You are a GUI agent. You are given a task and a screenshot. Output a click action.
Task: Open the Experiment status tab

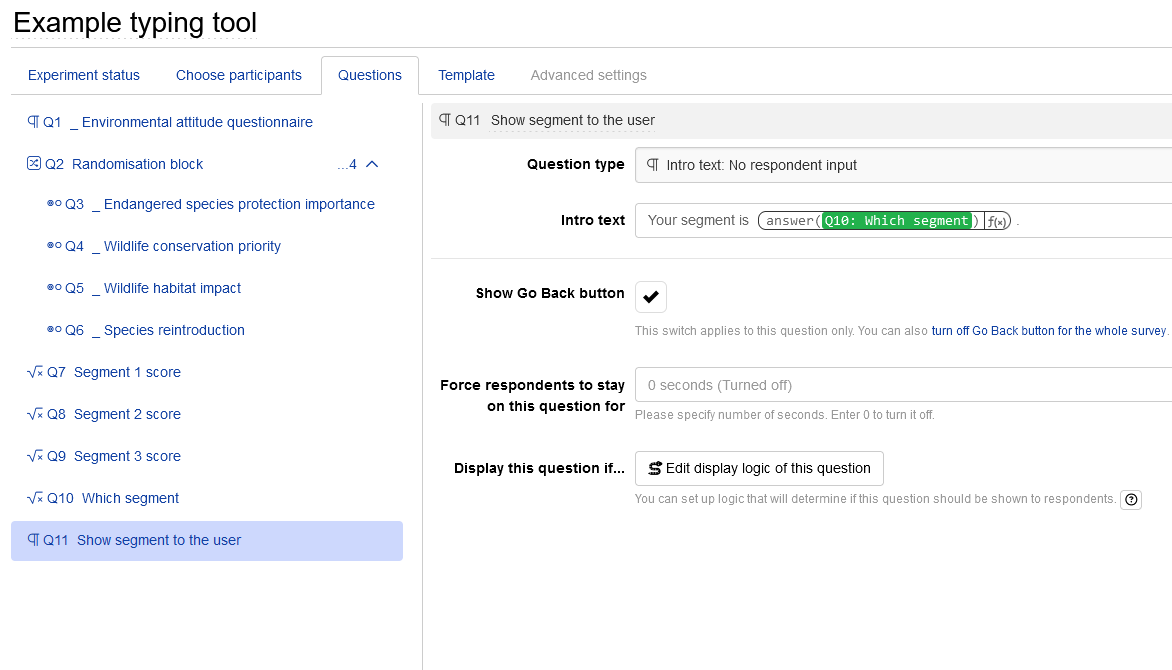coord(83,75)
